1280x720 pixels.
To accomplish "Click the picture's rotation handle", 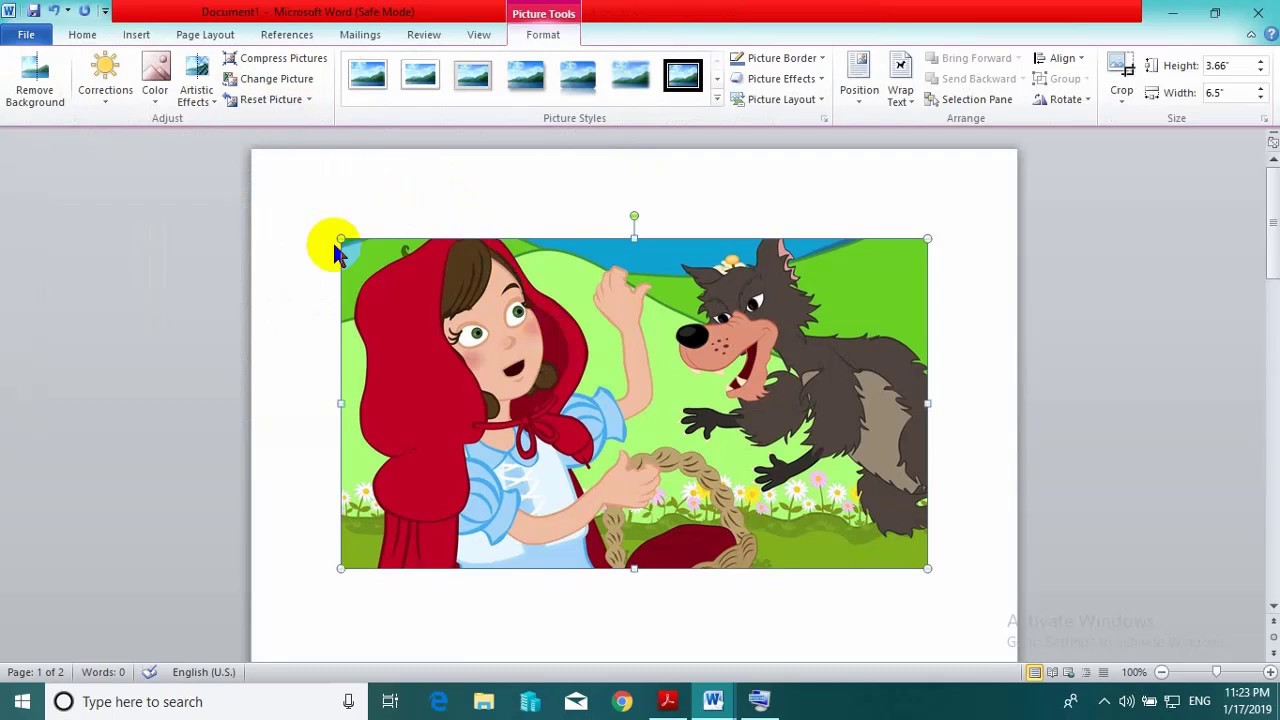I will [x=634, y=216].
